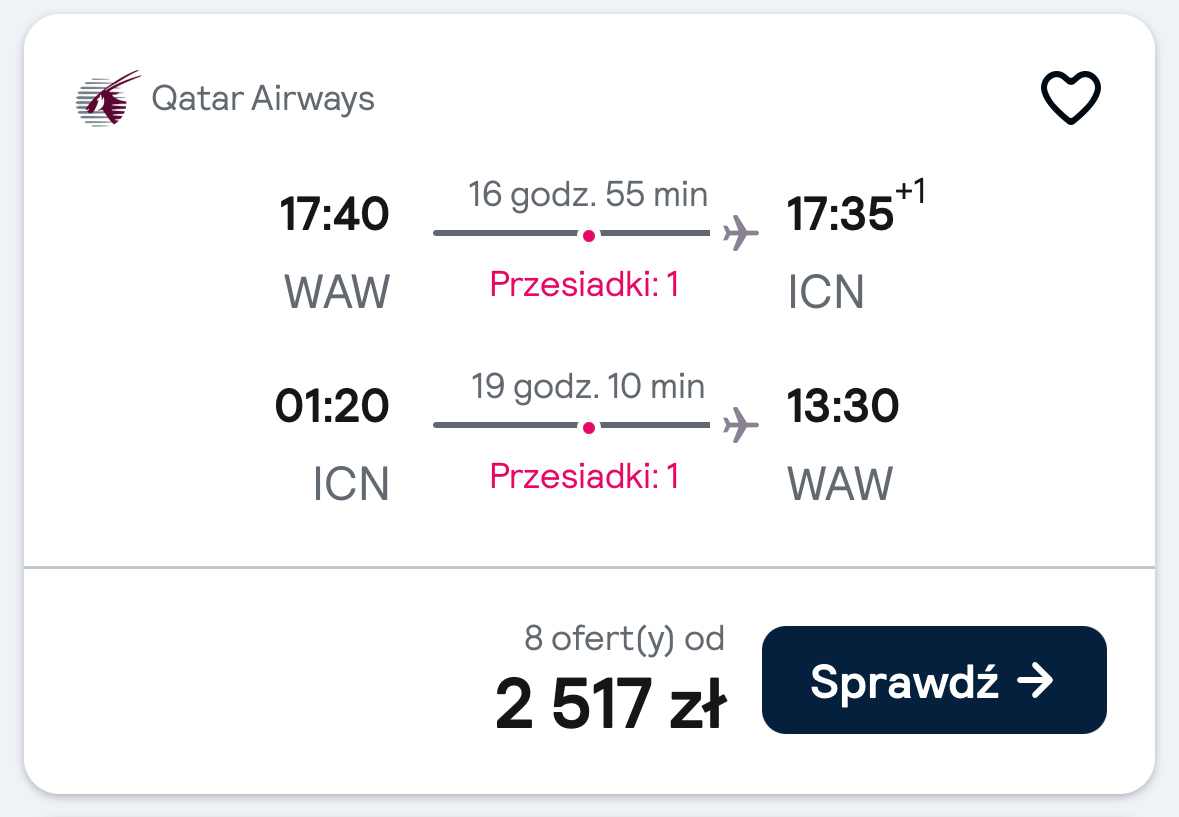Select the Qatar Airways airline name
This screenshot has height=817, width=1179.
pos(263,98)
